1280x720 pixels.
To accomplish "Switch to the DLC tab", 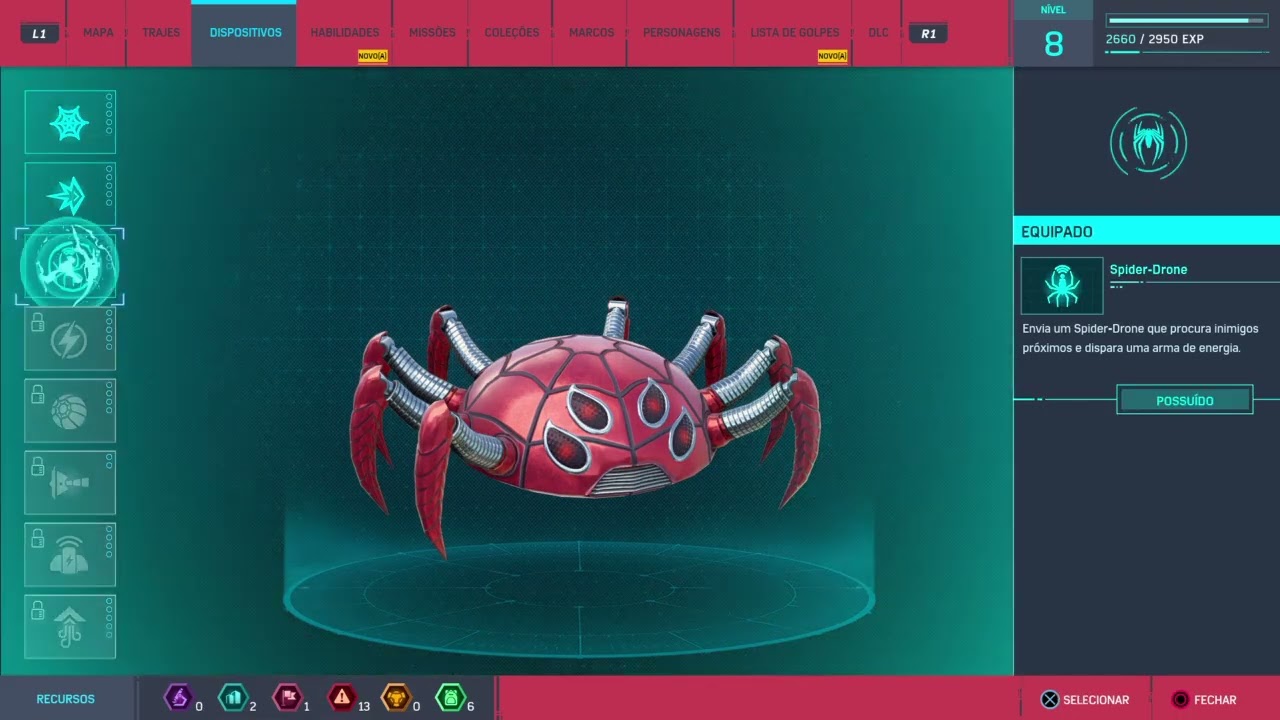I will [878, 33].
